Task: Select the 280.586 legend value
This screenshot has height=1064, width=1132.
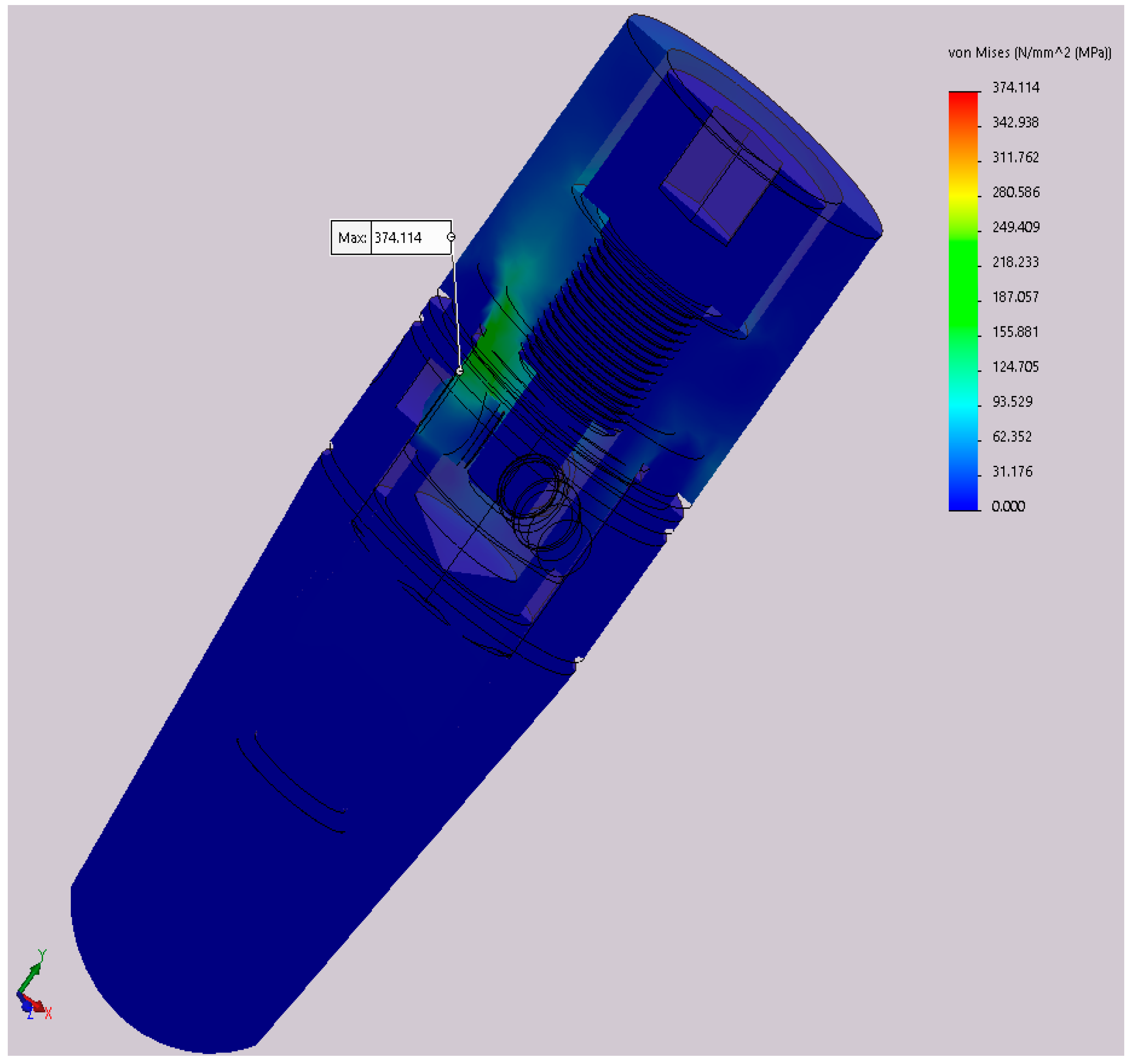Action: tap(1016, 192)
